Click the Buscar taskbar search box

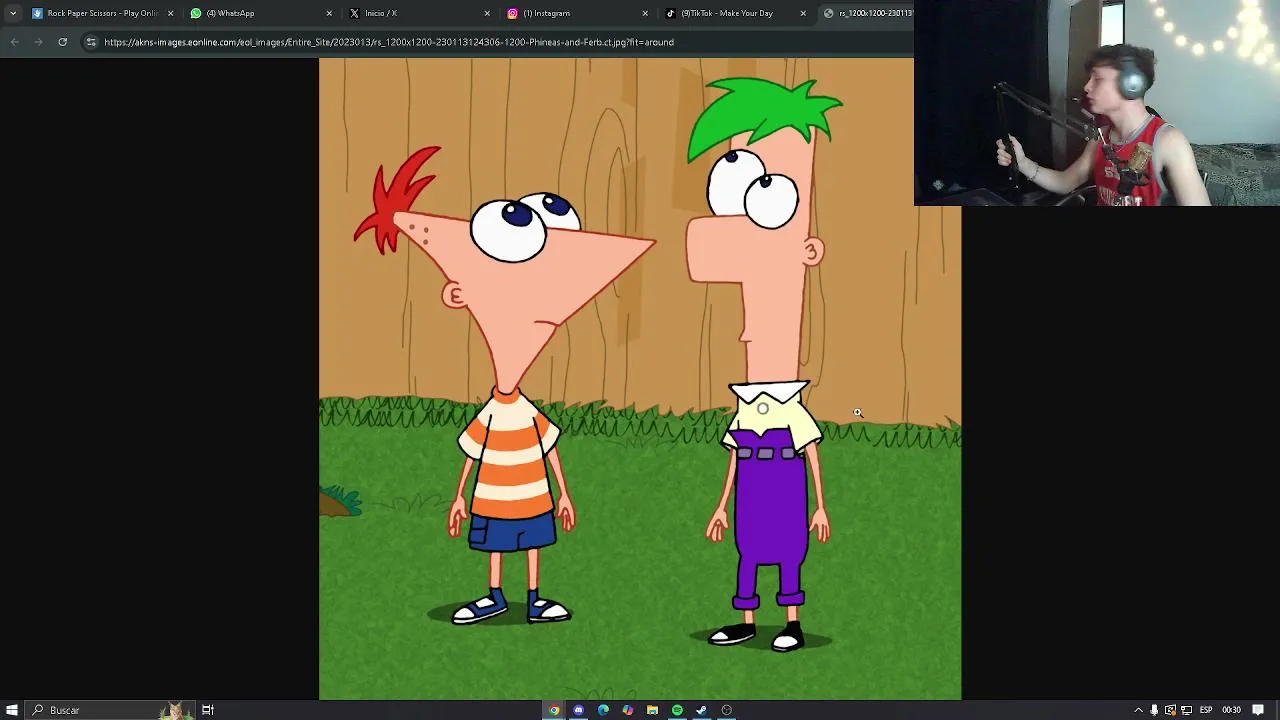point(110,710)
